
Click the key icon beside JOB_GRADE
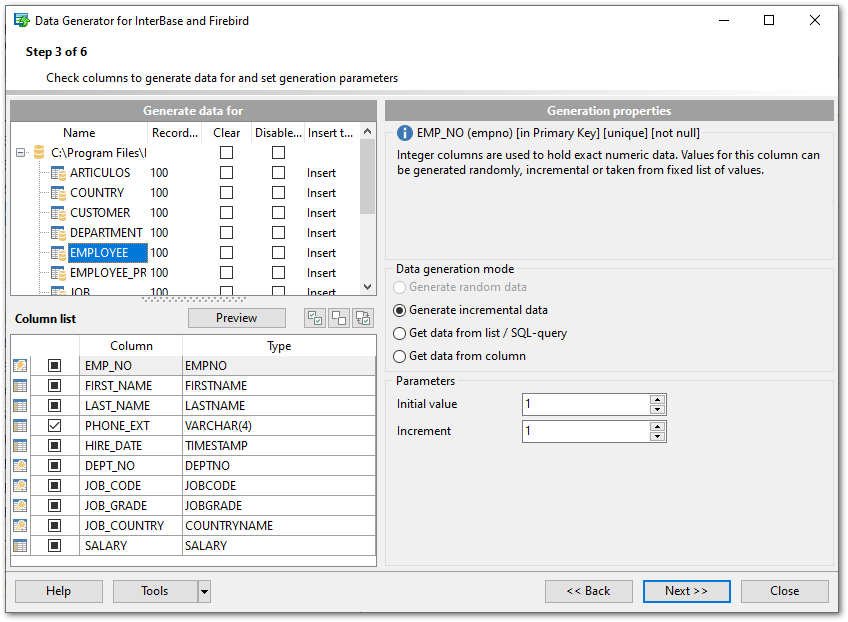[x=20, y=506]
